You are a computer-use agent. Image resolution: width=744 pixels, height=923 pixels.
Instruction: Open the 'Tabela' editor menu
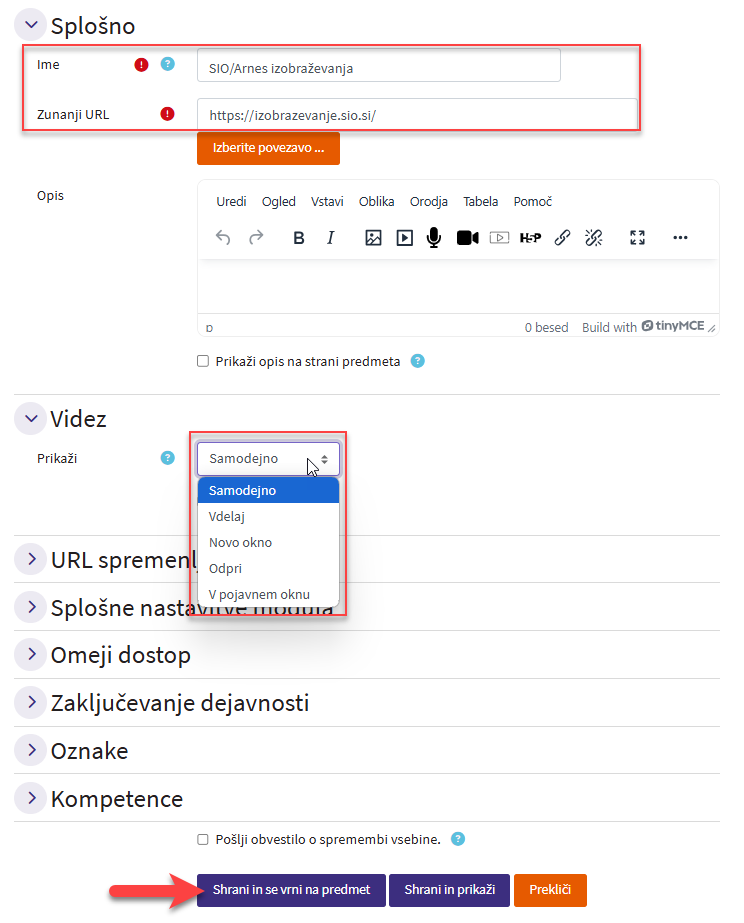point(480,201)
